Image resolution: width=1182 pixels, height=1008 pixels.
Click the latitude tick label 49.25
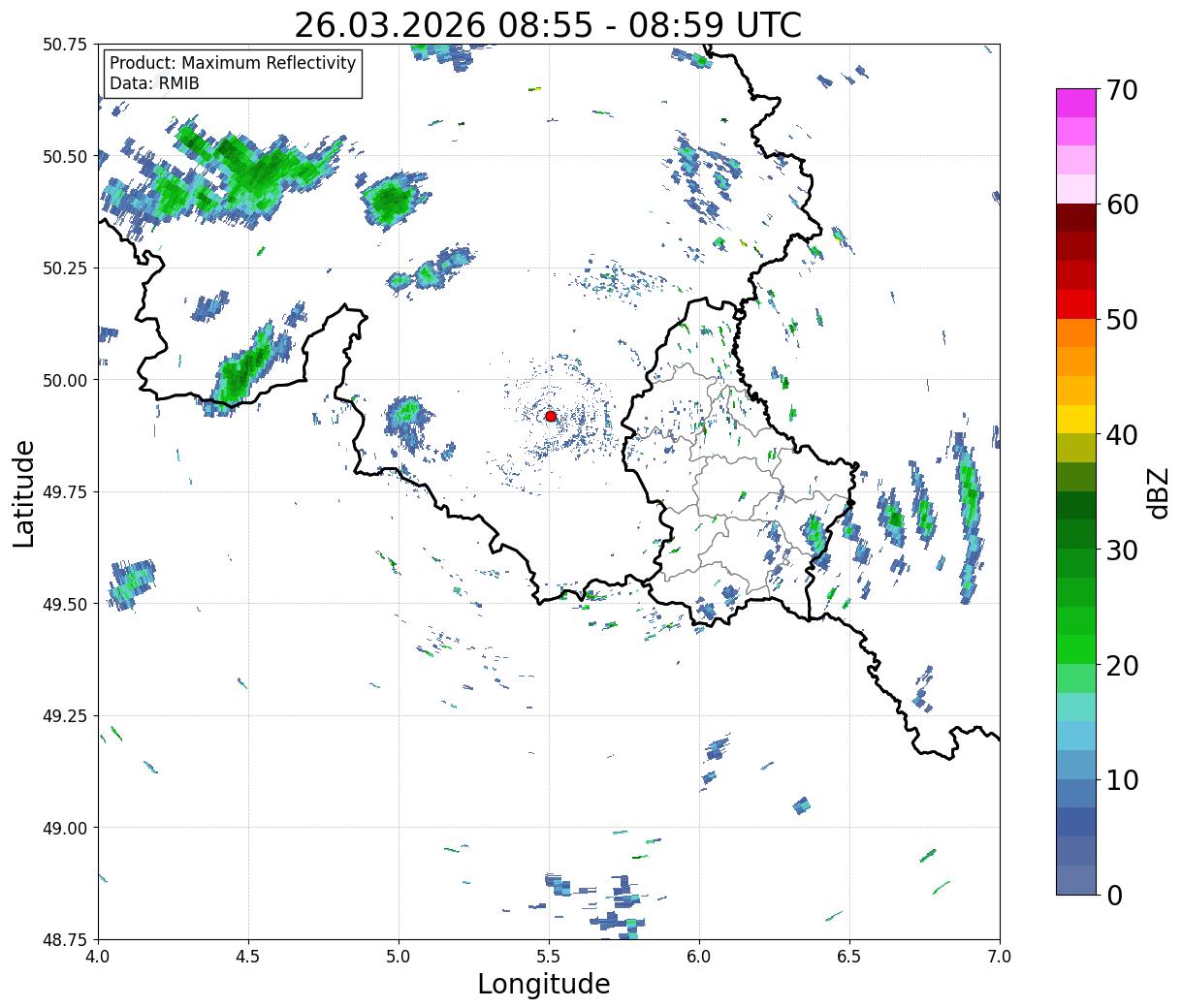click(x=65, y=715)
